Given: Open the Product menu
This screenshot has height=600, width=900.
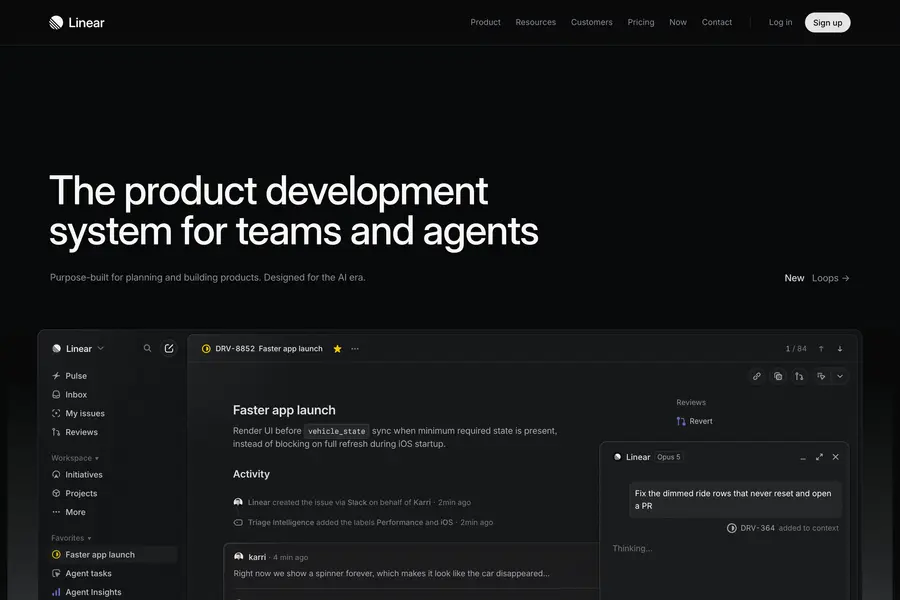Looking at the screenshot, I should (x=485, y=22).
